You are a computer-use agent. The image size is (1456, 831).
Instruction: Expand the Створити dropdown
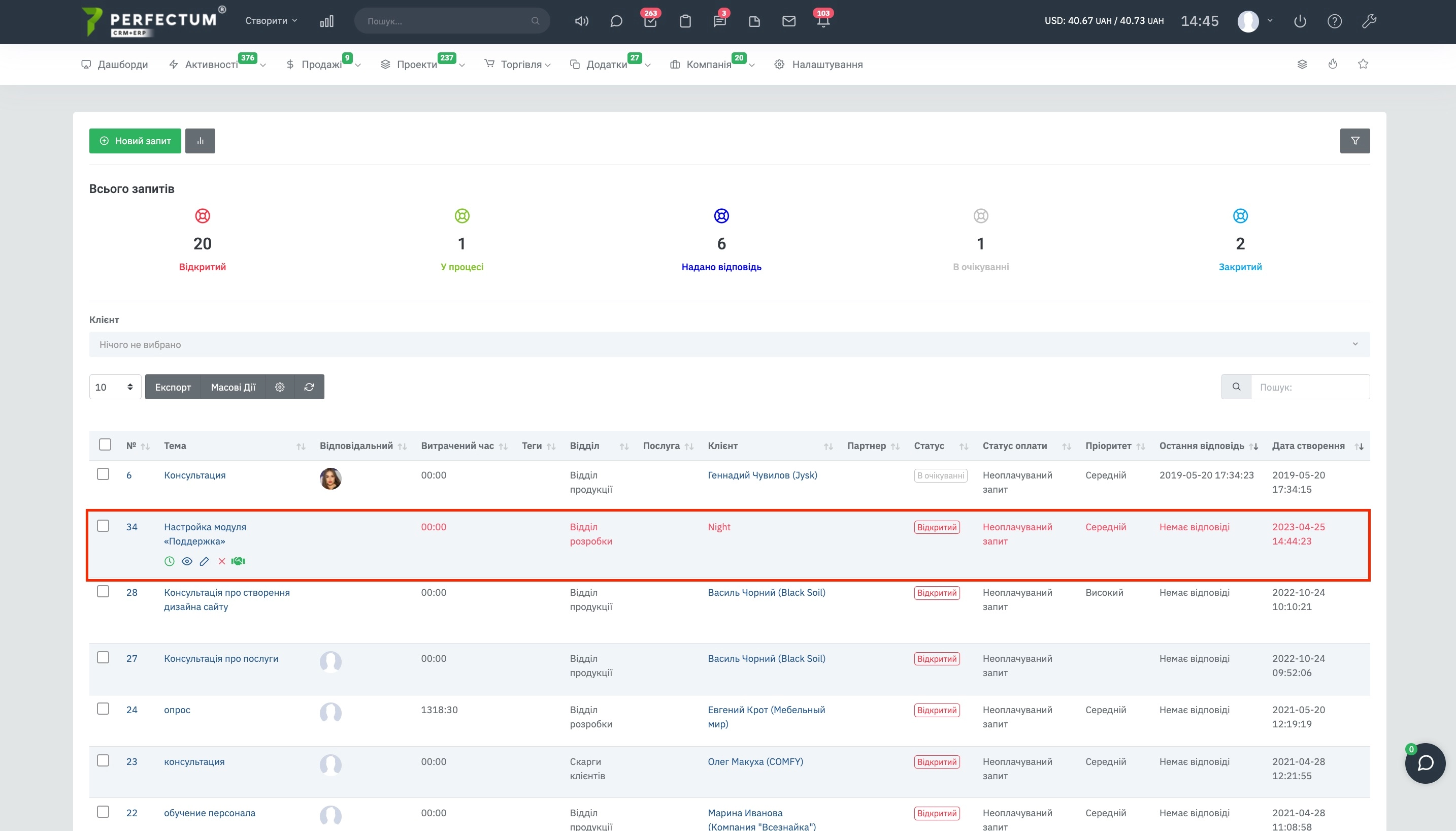pyautogui.click(x=271, y=21)
